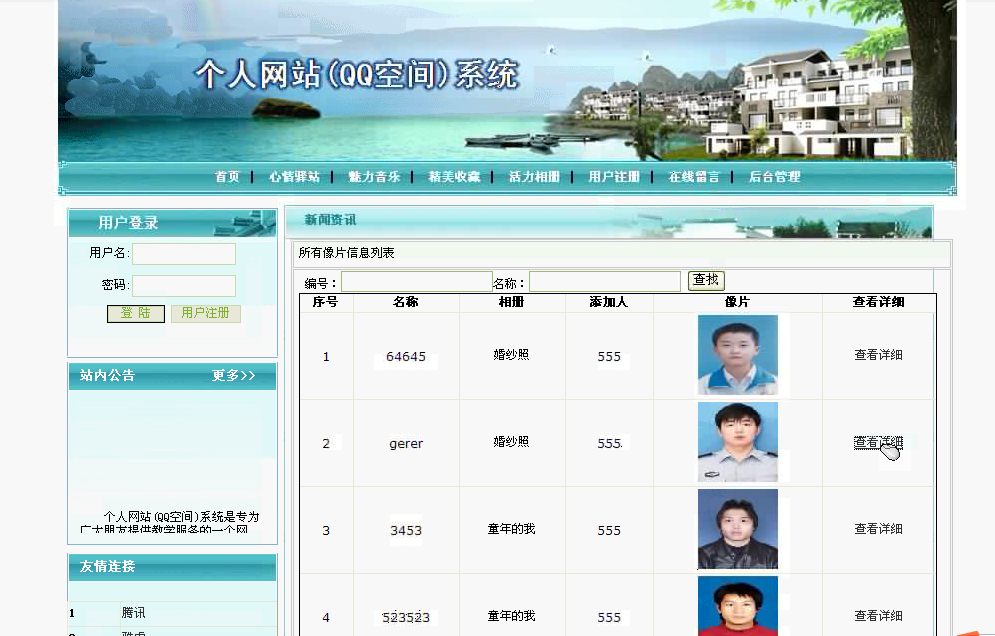This screenshot has height=636, width=995.
Task: Go to 魅力音乐 in the navigation bar
Action: tap(374, 176)
